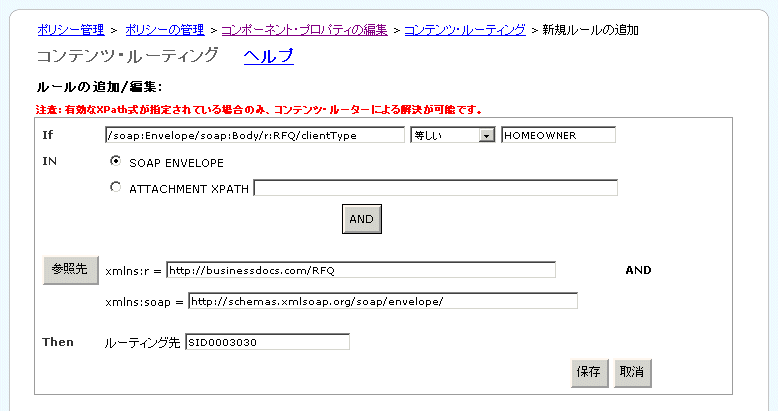This screenshot has width=778, height=411.
Task: Select the SOAP ENVELOPE radio button
Action: tap(116, 161)
